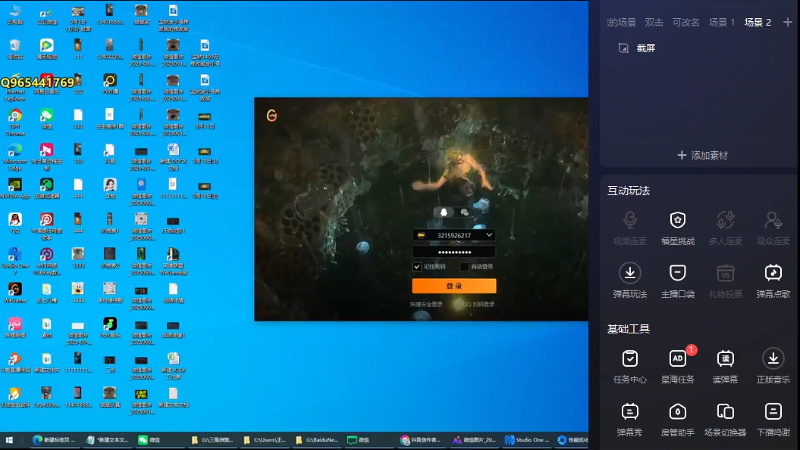
Task: Open the 弹幕秀 icon
Action: pyautogui.click(x=630, y=412)
